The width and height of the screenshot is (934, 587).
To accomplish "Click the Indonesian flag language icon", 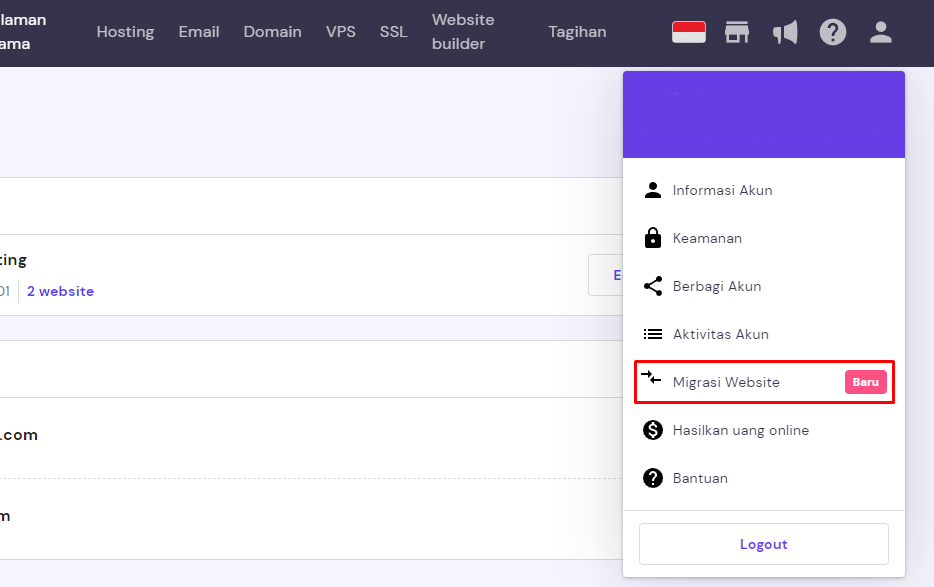I will [x=688, y=32].
